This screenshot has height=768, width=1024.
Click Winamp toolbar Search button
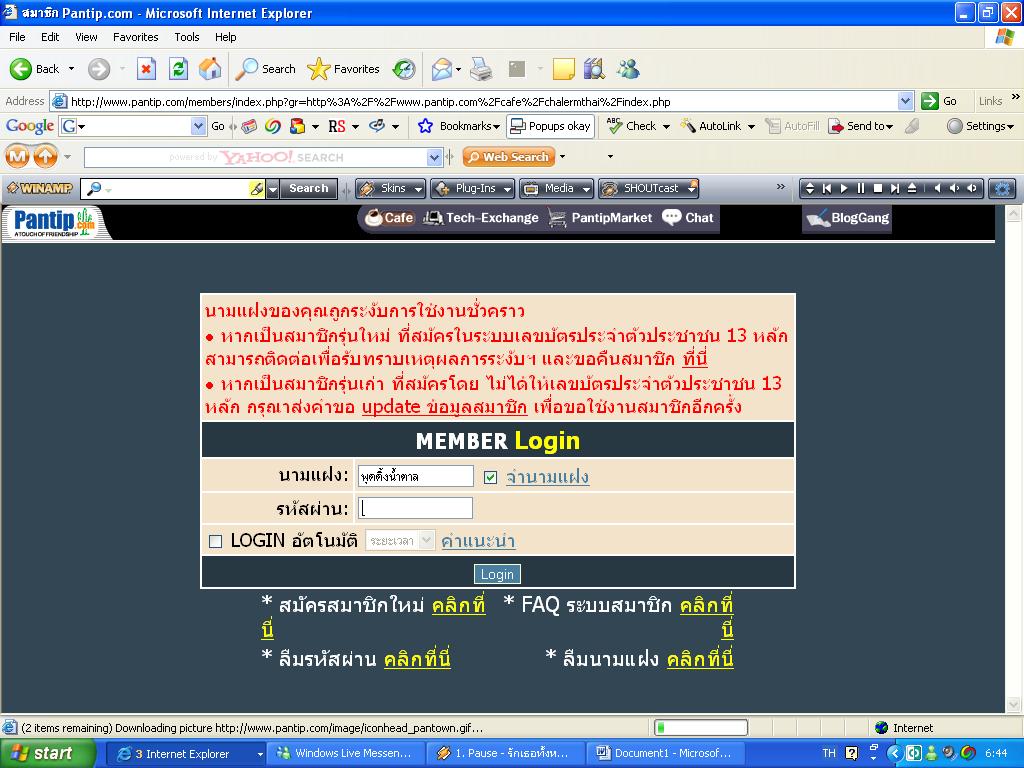(x=308, y=188)
